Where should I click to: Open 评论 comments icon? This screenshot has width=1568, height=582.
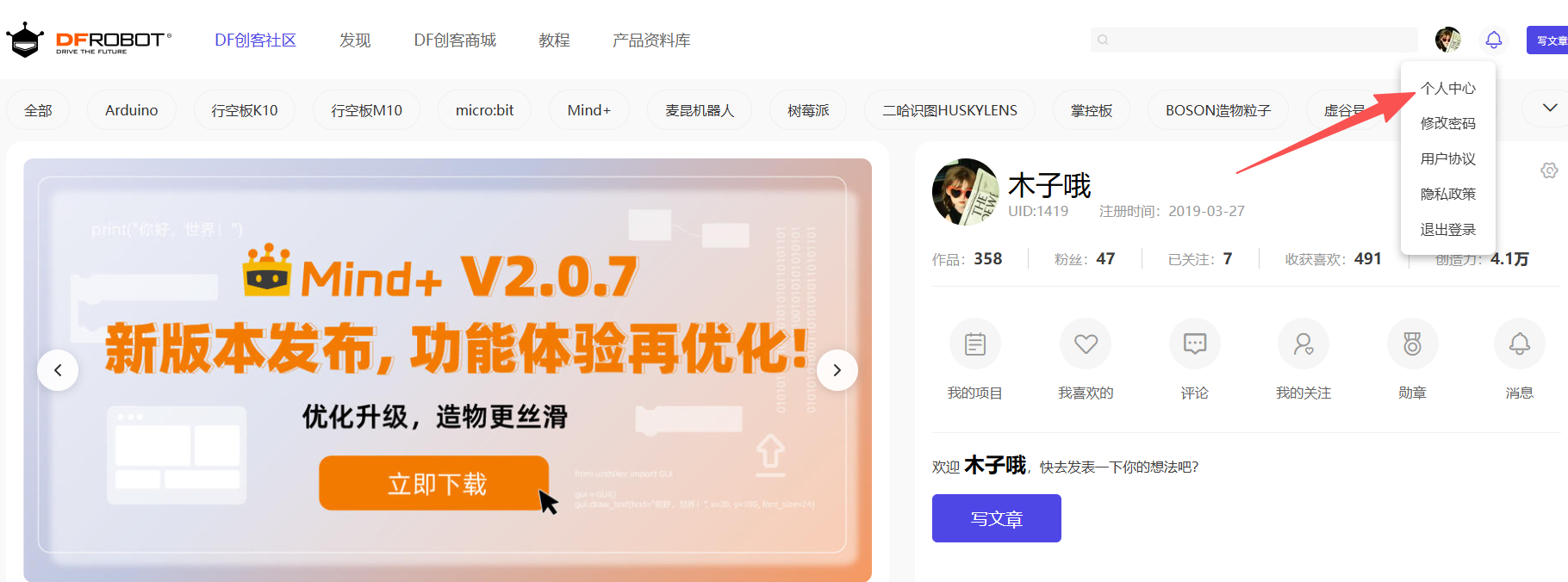pyautogui.click(x=1195, y=344)
